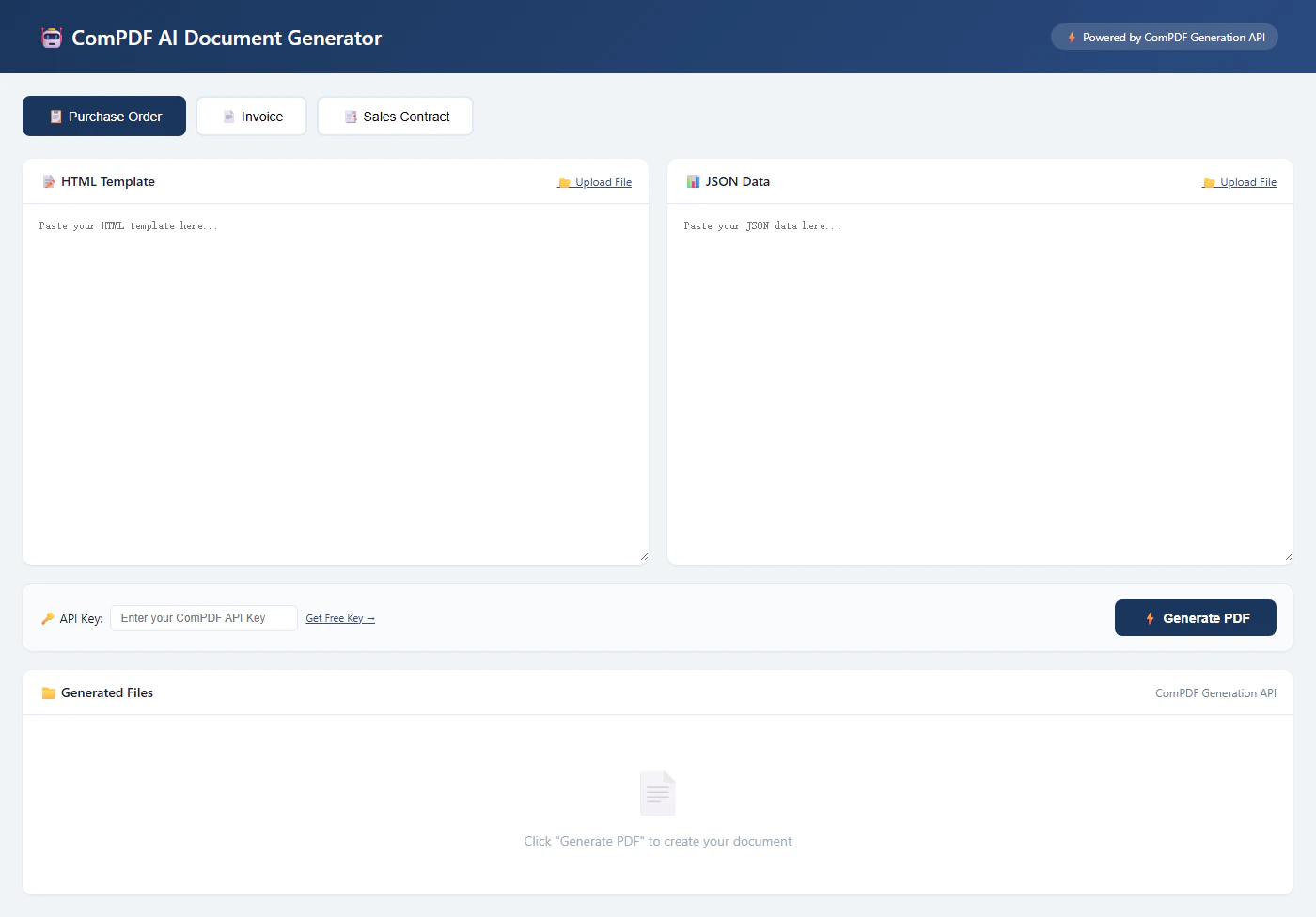
Task: Click the 'API Key:' label
Action: (x=82, y=619)
